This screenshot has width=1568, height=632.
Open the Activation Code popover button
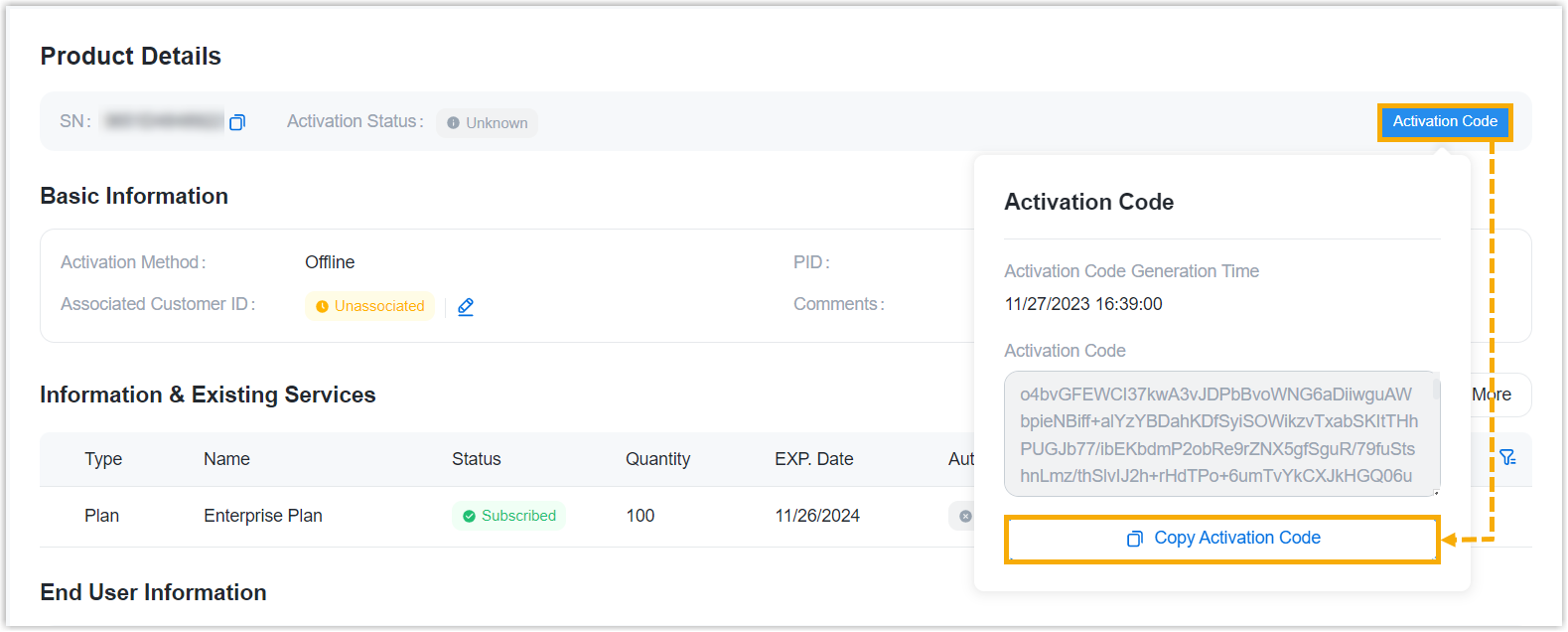click(x=1444, y=122)
